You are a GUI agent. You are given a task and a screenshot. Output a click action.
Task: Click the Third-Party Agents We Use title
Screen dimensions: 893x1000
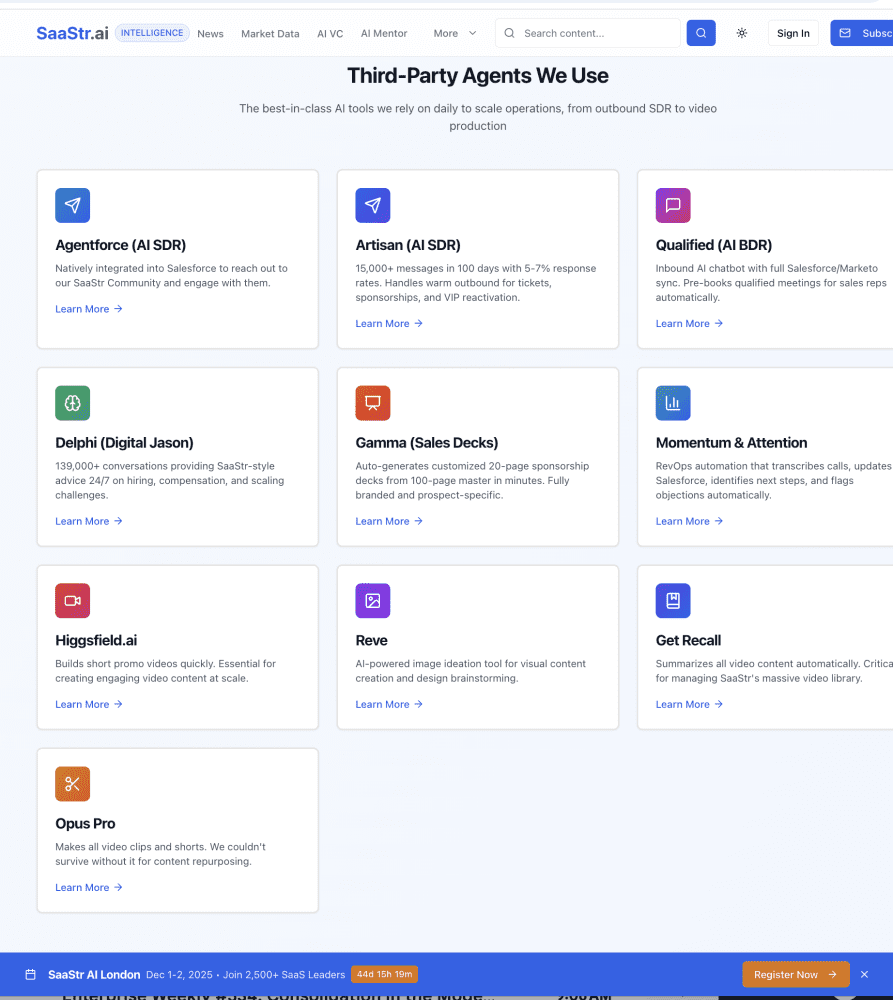tap(478, 76)
